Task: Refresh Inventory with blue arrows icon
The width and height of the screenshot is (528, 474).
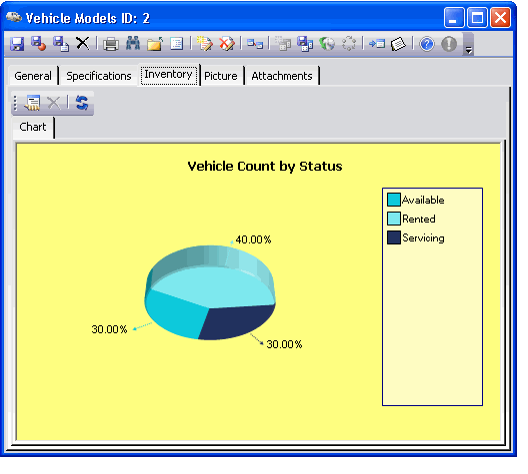Action: (82, 103)
